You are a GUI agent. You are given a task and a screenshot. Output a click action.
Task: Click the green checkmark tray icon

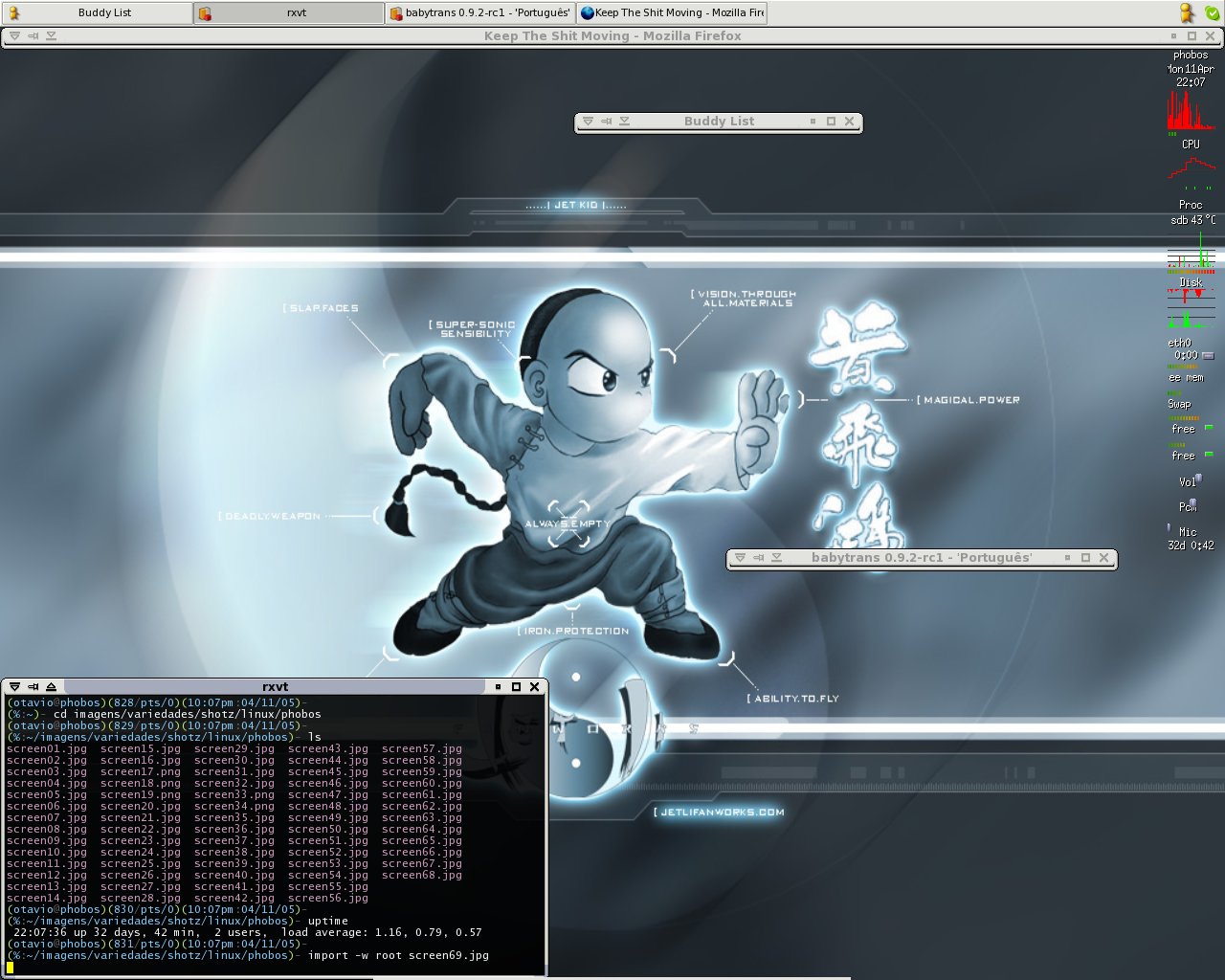coord(1212,13)
